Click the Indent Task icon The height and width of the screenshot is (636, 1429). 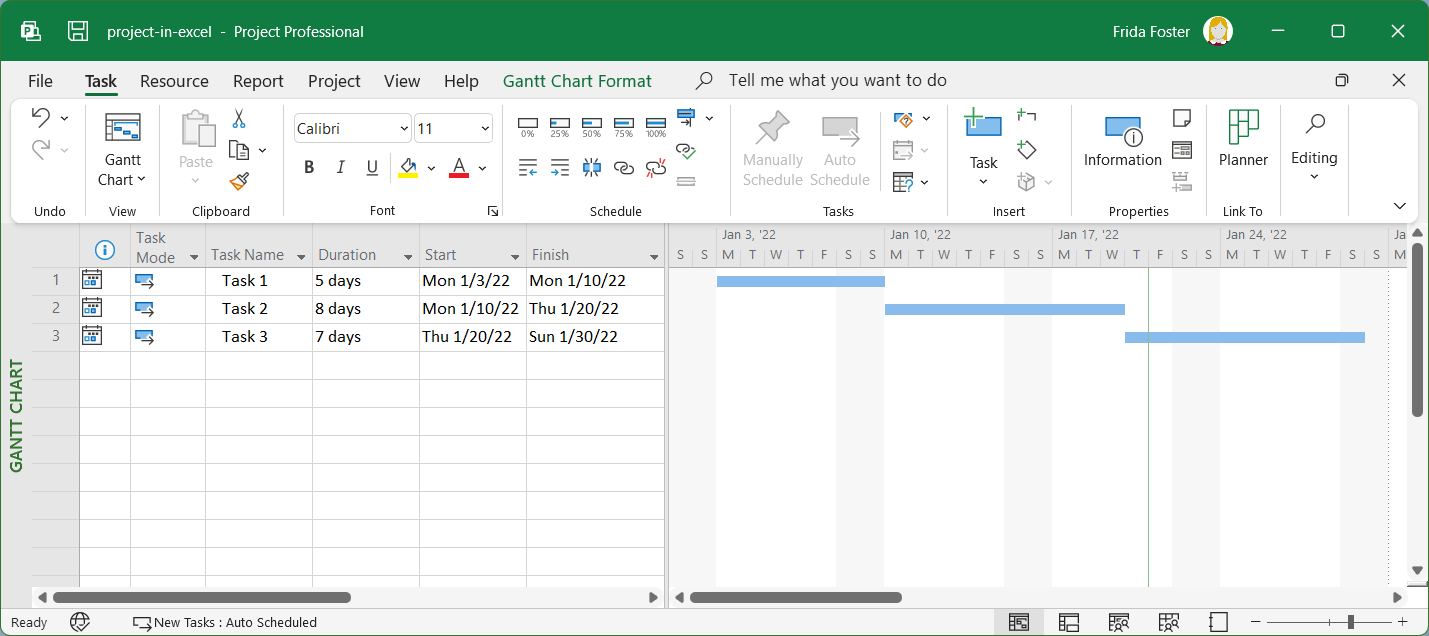[560, 167]
